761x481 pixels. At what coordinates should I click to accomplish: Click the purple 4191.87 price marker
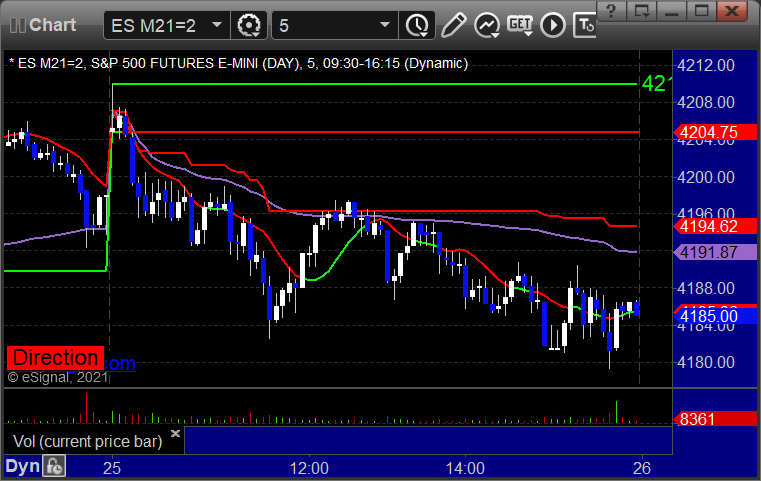click(x=715, y=252)
